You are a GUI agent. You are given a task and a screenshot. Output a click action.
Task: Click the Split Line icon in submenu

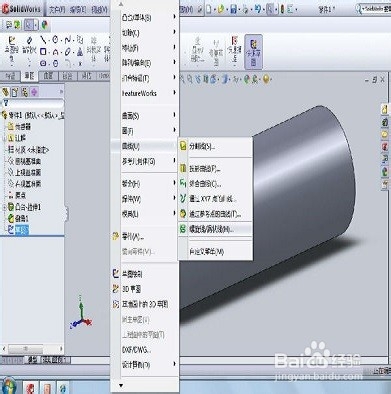click(183, 146)
